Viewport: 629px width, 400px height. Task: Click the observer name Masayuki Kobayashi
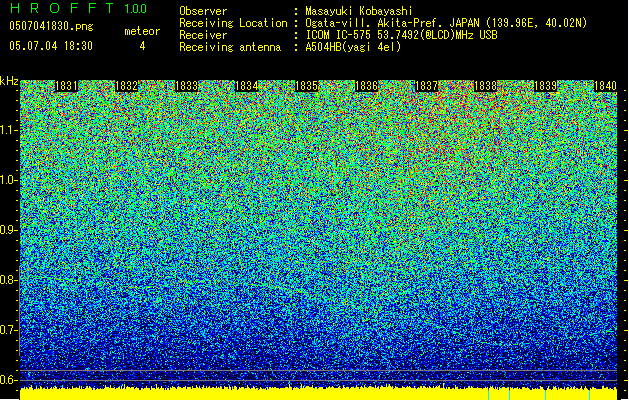click(359, 11)
